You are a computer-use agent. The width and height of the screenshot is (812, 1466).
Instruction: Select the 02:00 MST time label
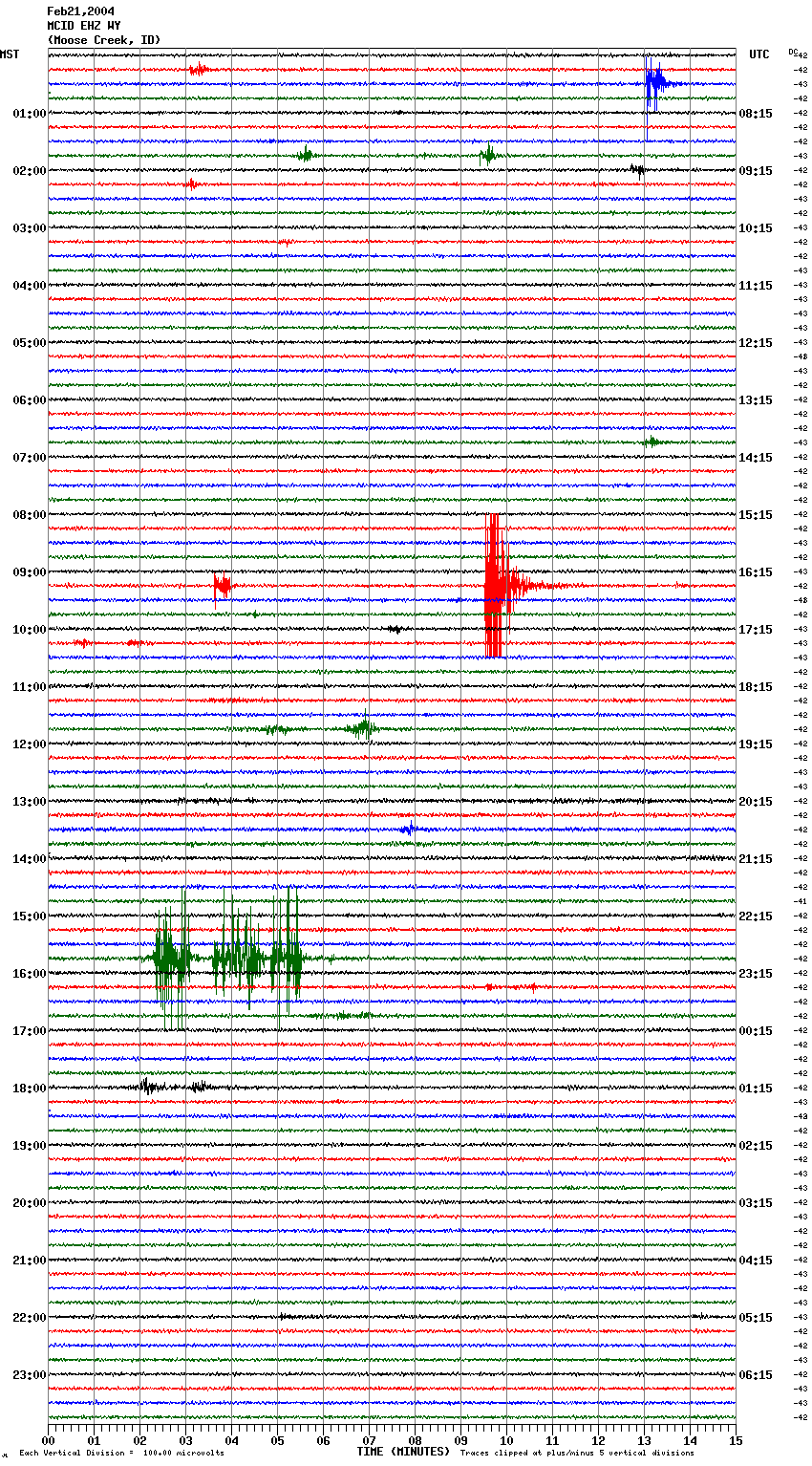[29, 171]
